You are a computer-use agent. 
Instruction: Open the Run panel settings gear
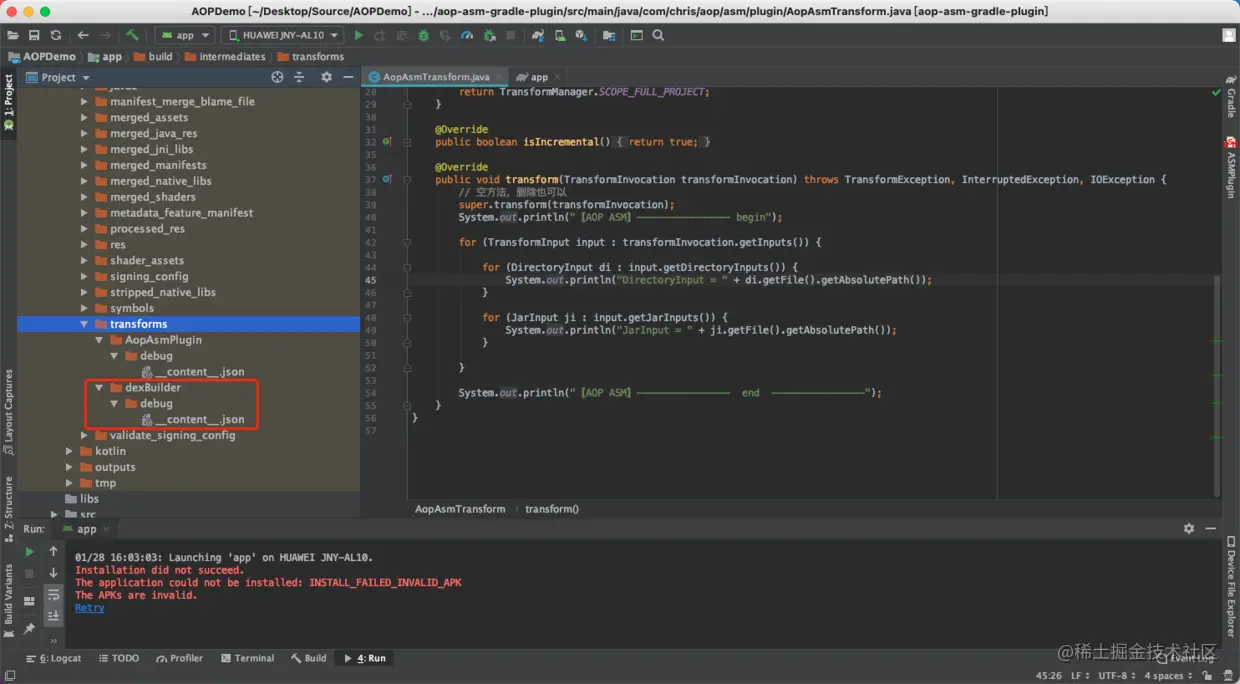(1189, 529)
